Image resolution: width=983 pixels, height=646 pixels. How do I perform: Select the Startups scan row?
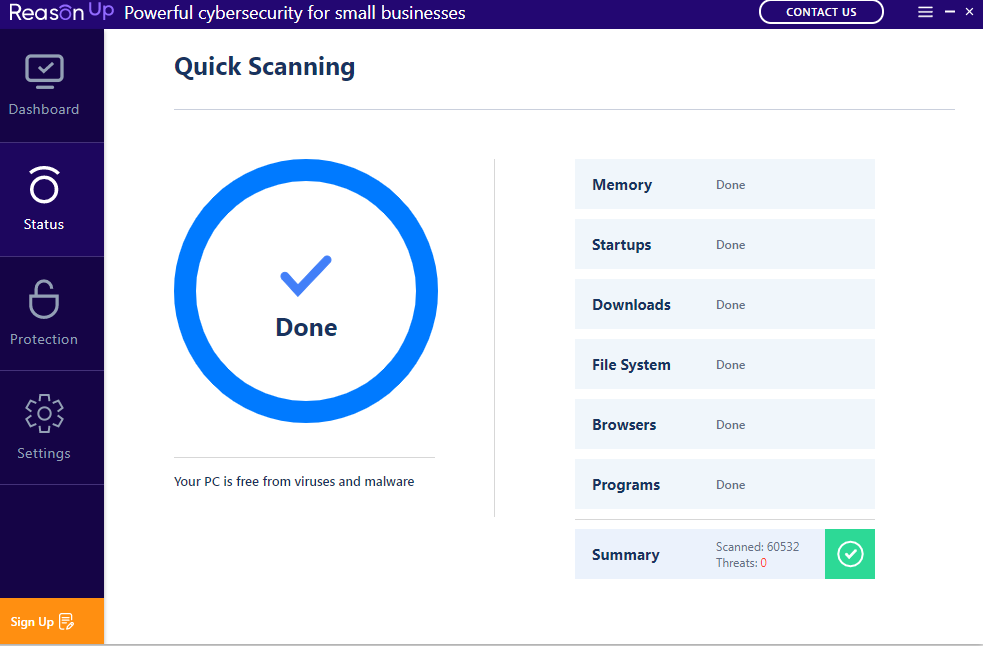tap(725, 244)
